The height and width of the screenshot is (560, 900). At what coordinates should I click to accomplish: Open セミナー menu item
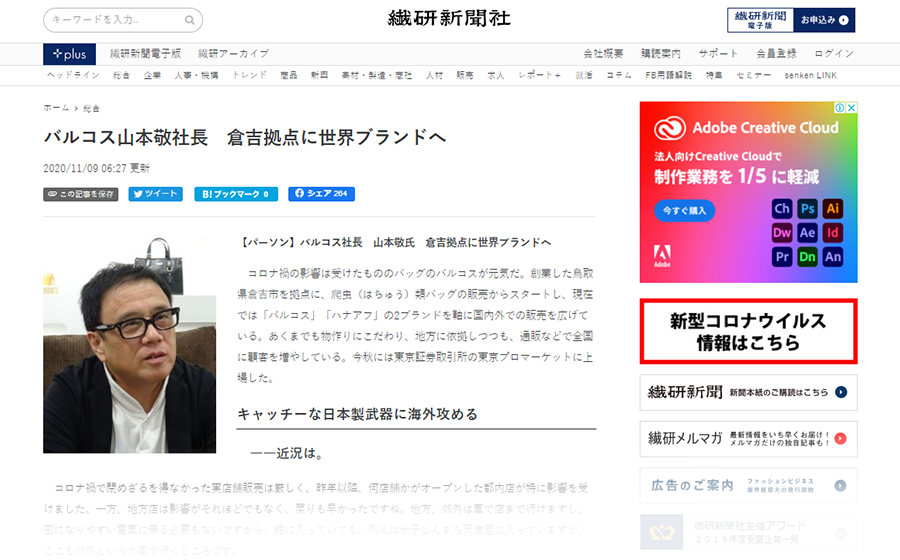754,75
